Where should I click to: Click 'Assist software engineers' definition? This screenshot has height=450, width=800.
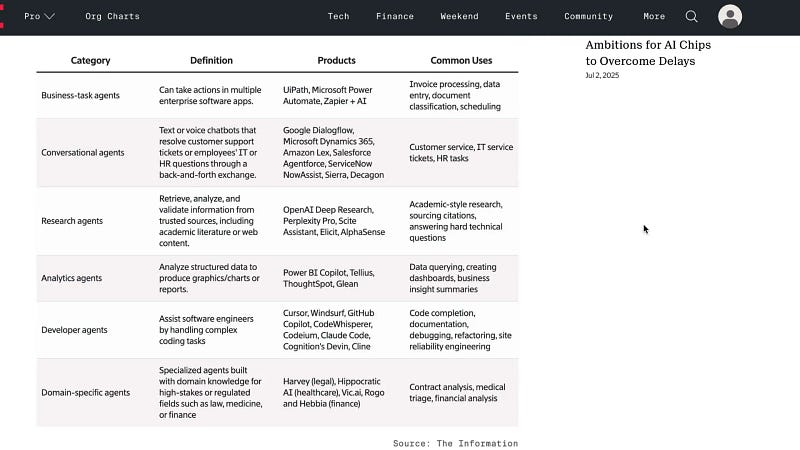(x=206, y=330)
